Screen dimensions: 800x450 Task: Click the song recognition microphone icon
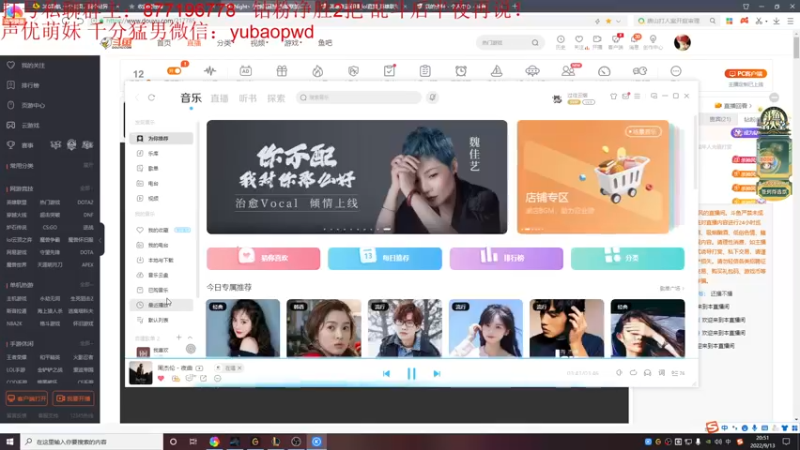point(432,97)
